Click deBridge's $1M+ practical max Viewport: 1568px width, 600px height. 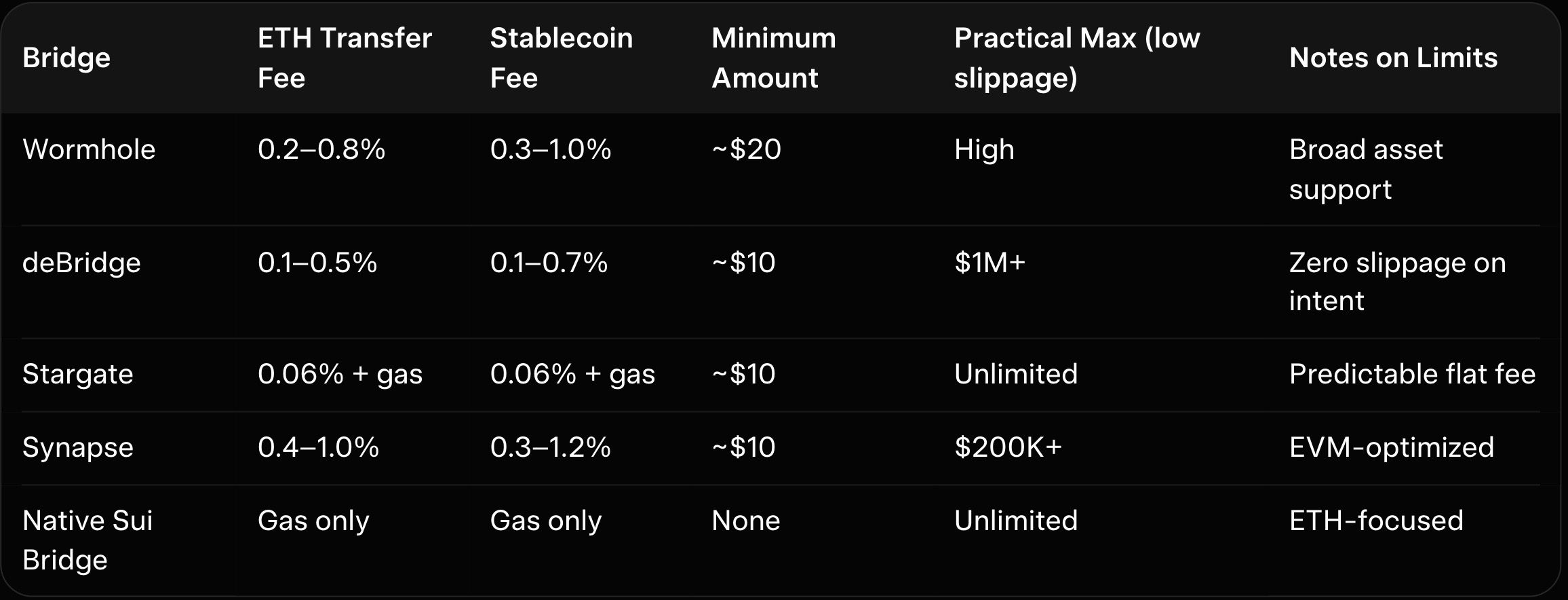[989, 263]
